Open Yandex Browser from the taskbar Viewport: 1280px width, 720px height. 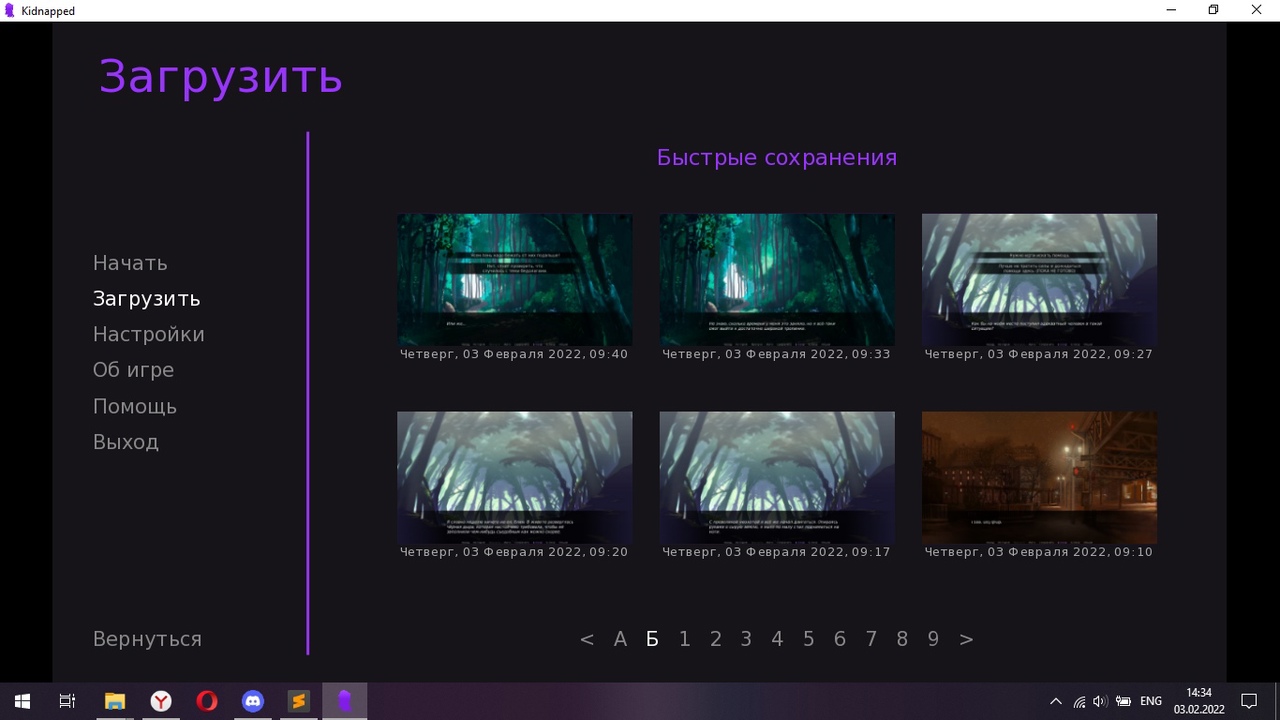(x=161, y=701)
